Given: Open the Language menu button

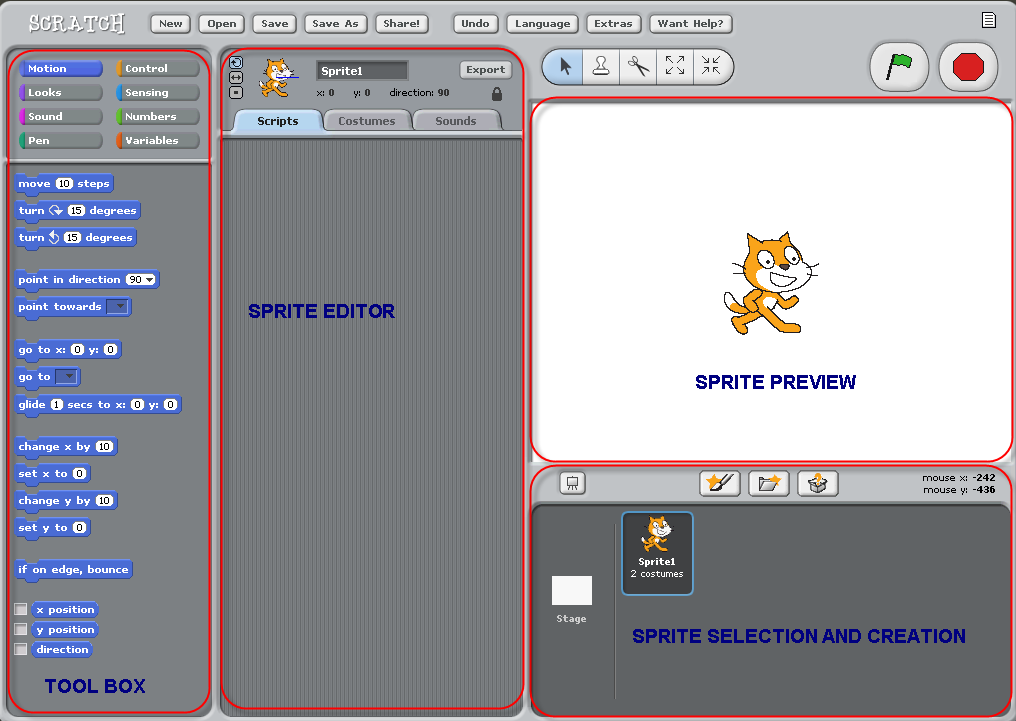Looking at the screenshot, I should click(542, 23).
